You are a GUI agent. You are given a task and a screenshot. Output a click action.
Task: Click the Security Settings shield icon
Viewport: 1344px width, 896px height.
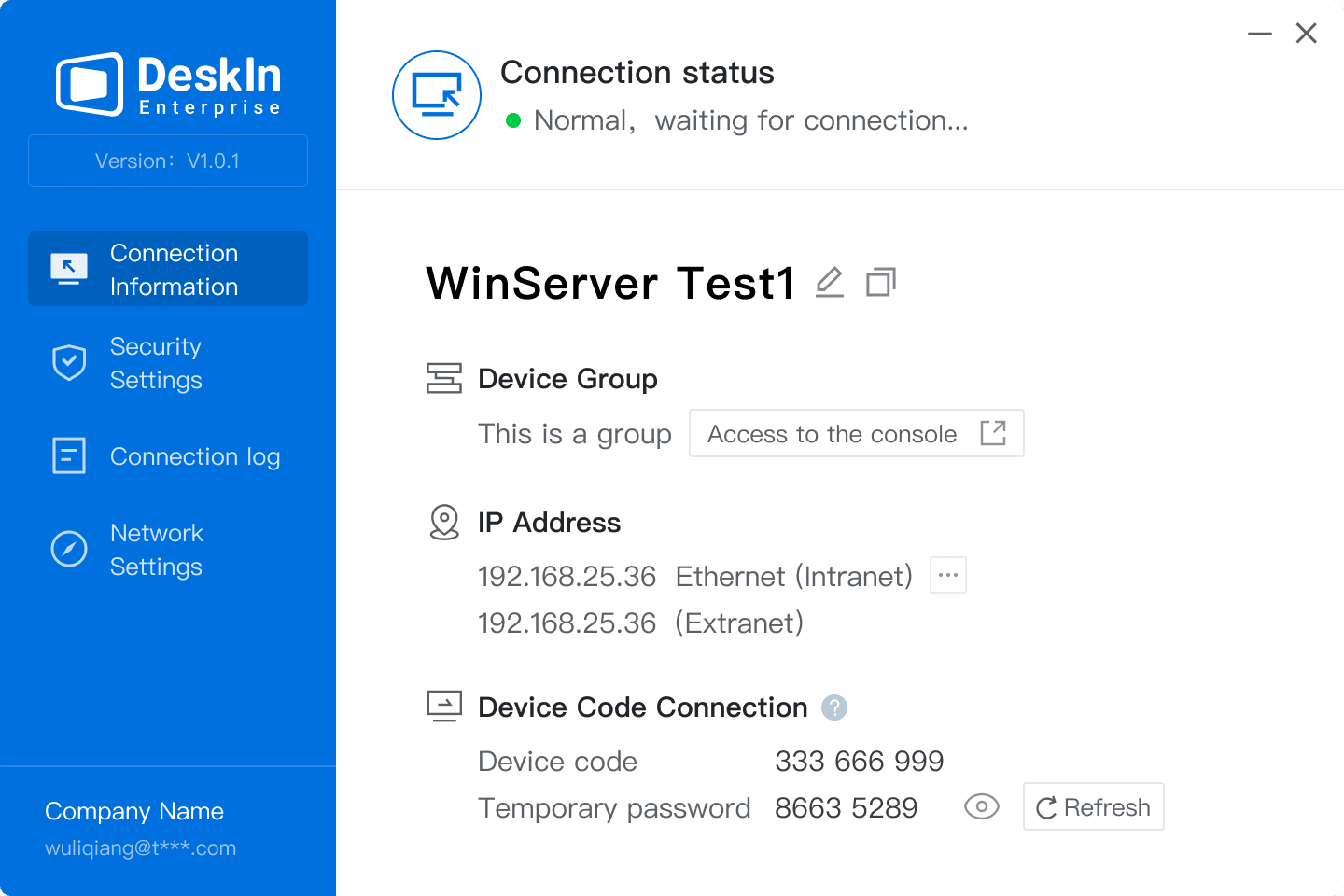coord(69,362)
